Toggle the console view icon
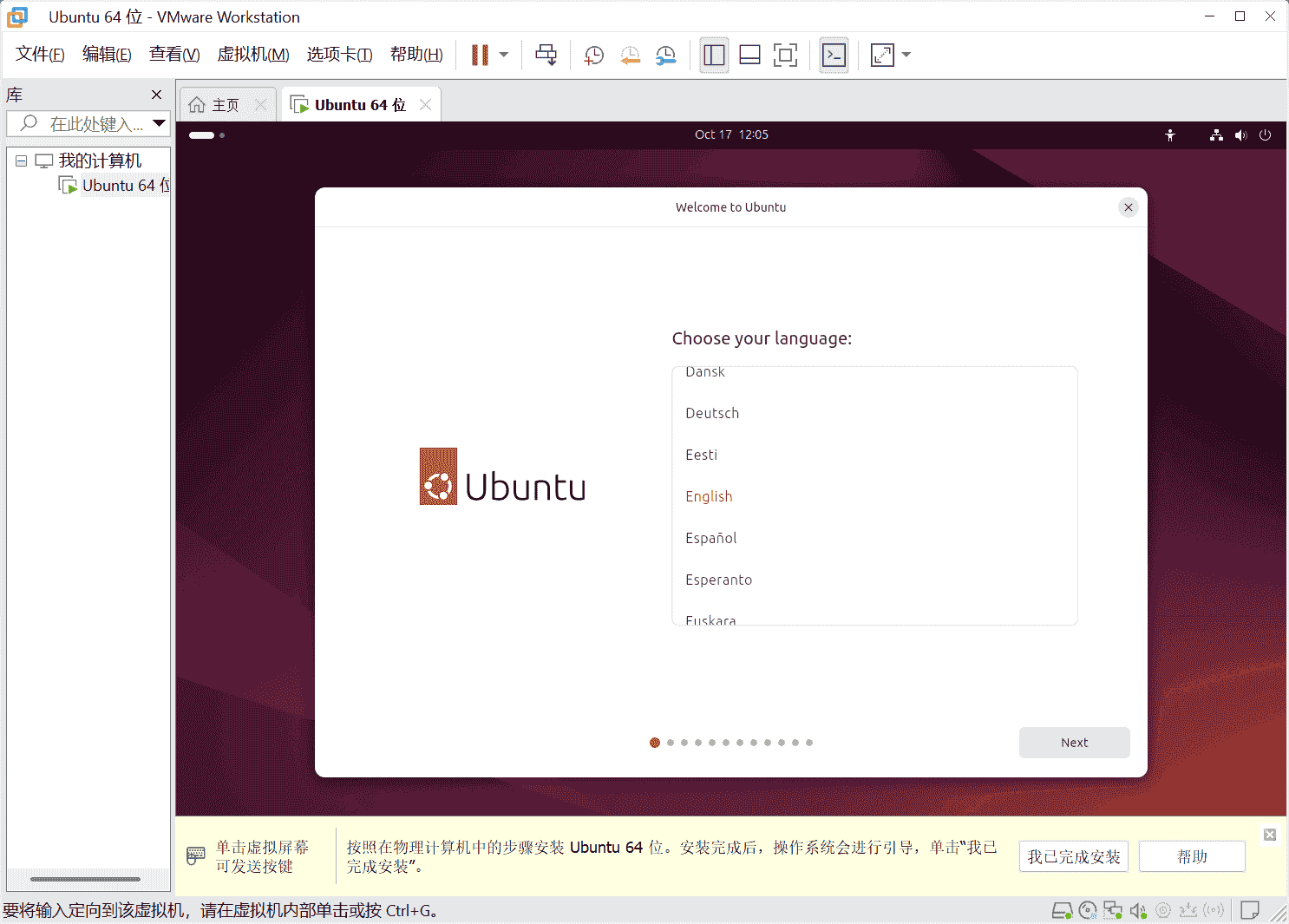The height and width of the screenshot is (924, 1289). [834, 56]
